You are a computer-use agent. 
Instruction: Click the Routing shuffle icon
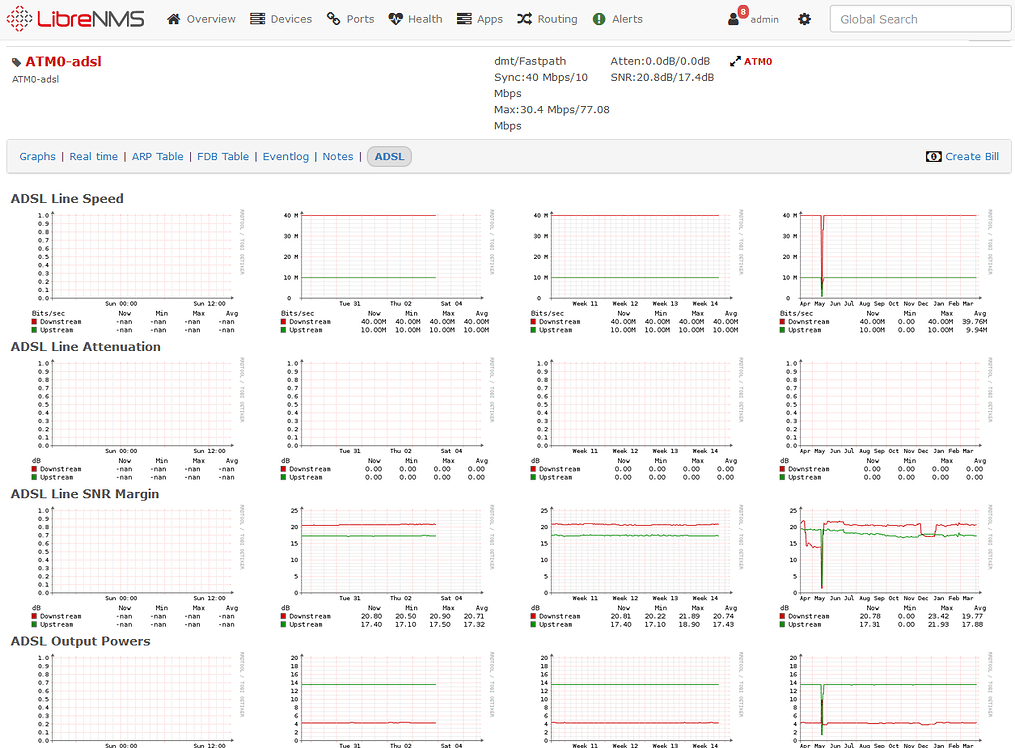[524, 19]
